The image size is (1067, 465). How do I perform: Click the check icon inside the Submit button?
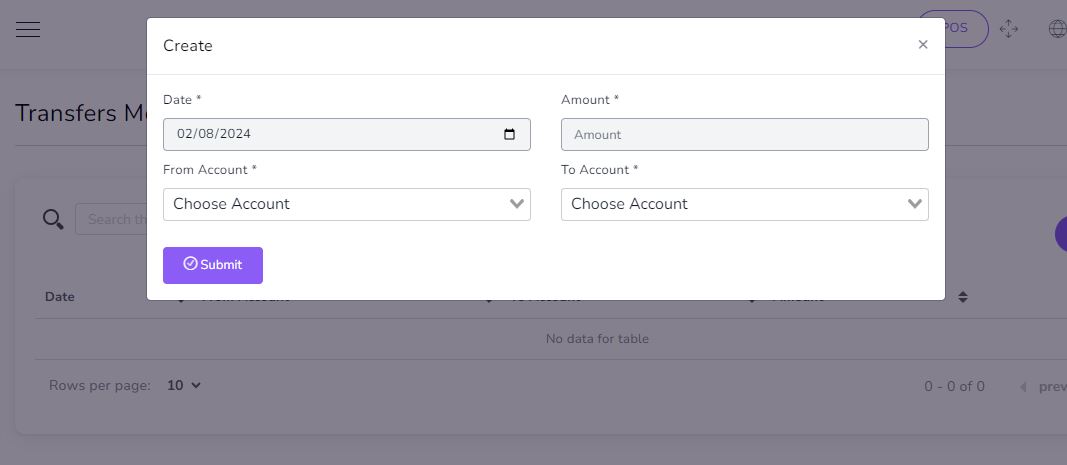click(191, 263)
